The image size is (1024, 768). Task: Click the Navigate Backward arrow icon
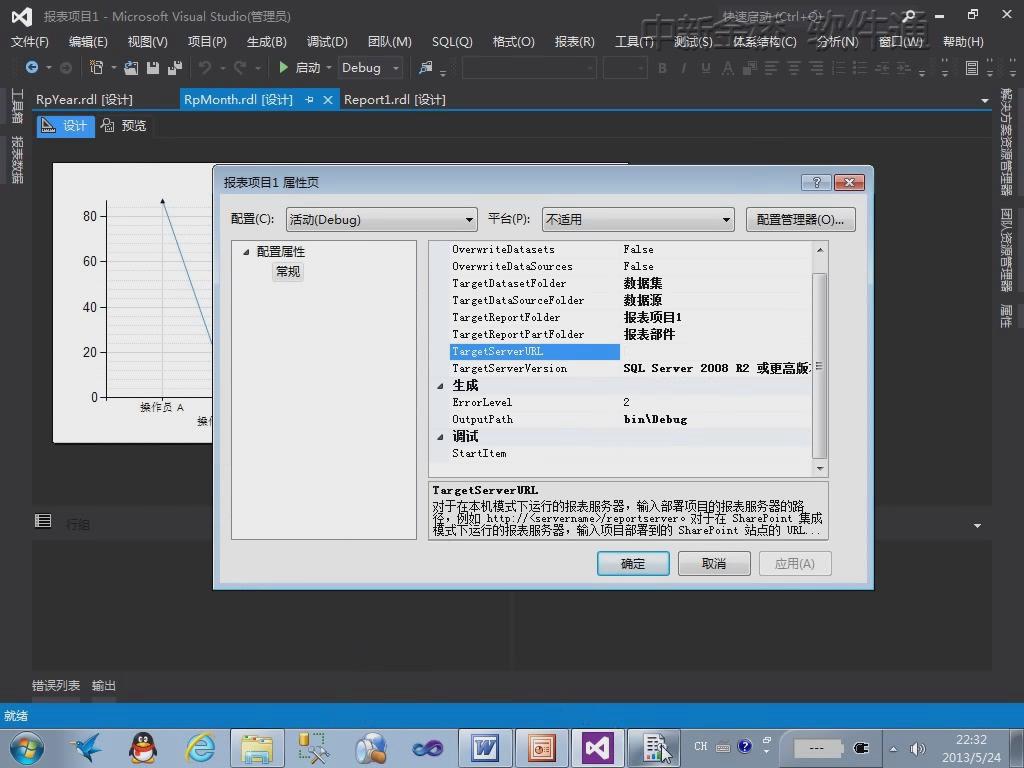coord(31,67)
